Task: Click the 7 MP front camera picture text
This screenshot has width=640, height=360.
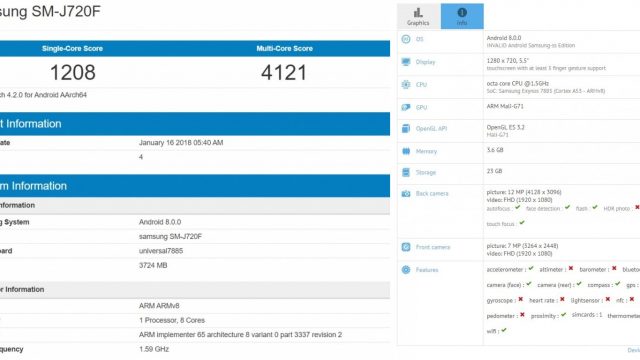Action: tap(522, 246)
